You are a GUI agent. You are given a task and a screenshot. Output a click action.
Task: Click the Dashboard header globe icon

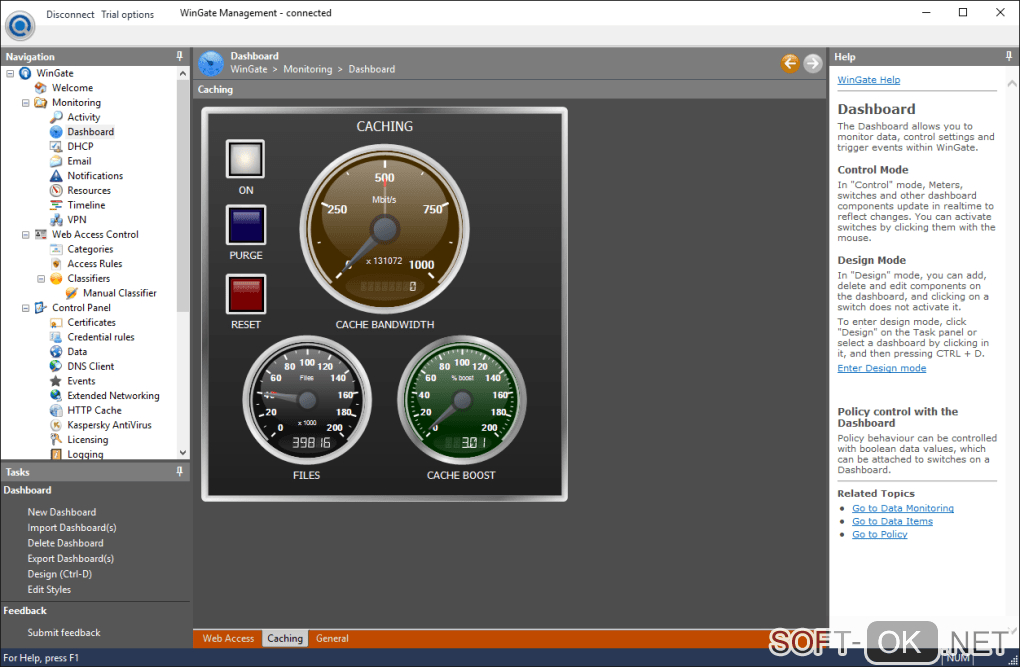coord(210,63)
